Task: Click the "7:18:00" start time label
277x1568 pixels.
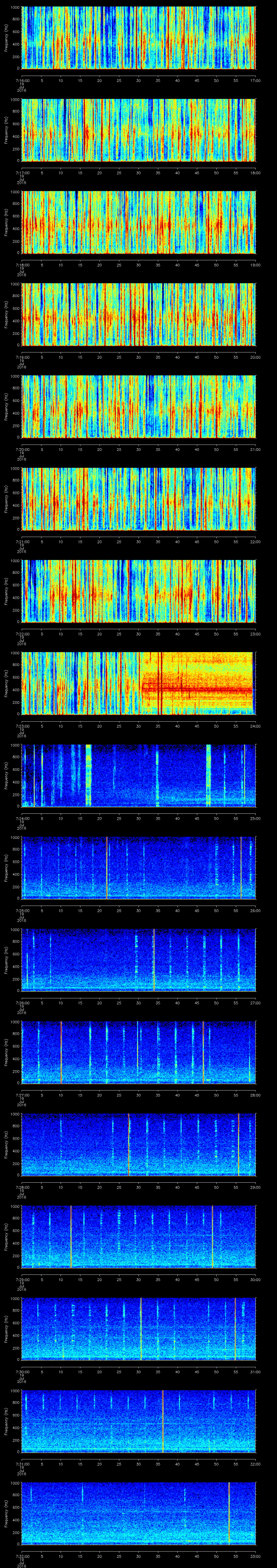Action: 22,265
